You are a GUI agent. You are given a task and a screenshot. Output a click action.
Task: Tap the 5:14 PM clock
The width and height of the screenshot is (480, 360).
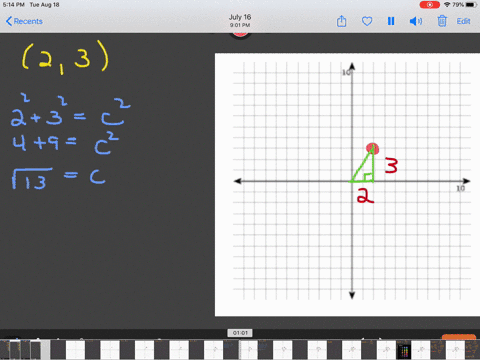click(14, 5)
